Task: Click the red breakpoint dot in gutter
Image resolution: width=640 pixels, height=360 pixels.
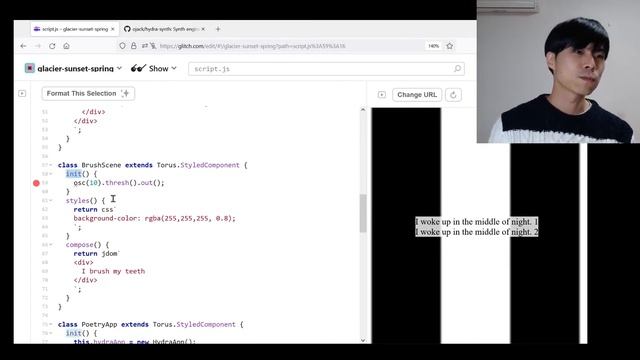Action: point(36,183)
